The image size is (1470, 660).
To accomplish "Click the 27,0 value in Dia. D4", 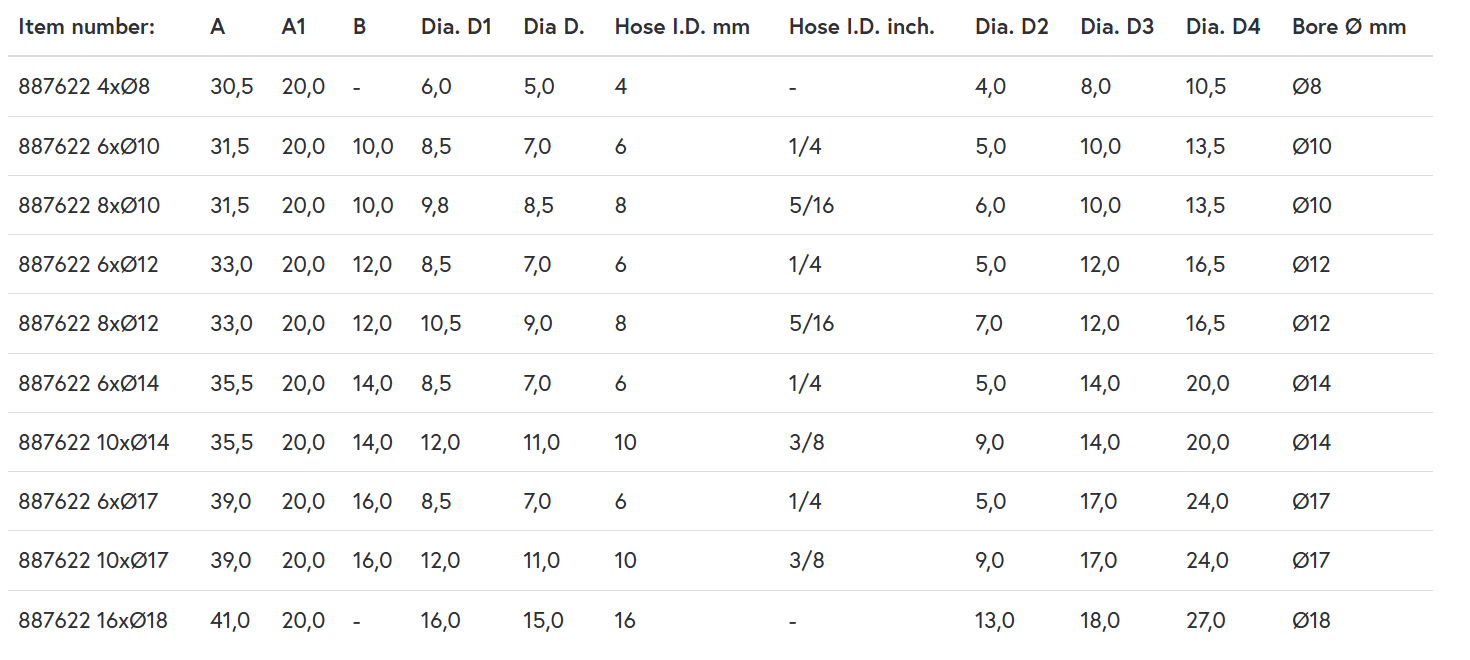I will pyautogui.click(x=1206, y=621).
